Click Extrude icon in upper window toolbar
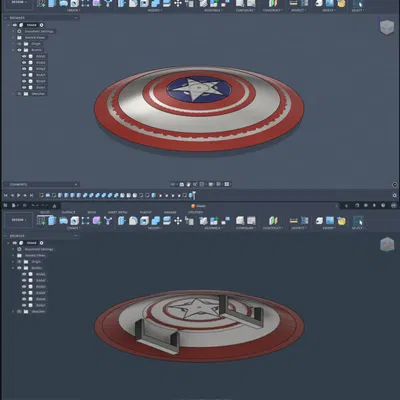This screenshot has height=400, width=400. pos(52,3)
